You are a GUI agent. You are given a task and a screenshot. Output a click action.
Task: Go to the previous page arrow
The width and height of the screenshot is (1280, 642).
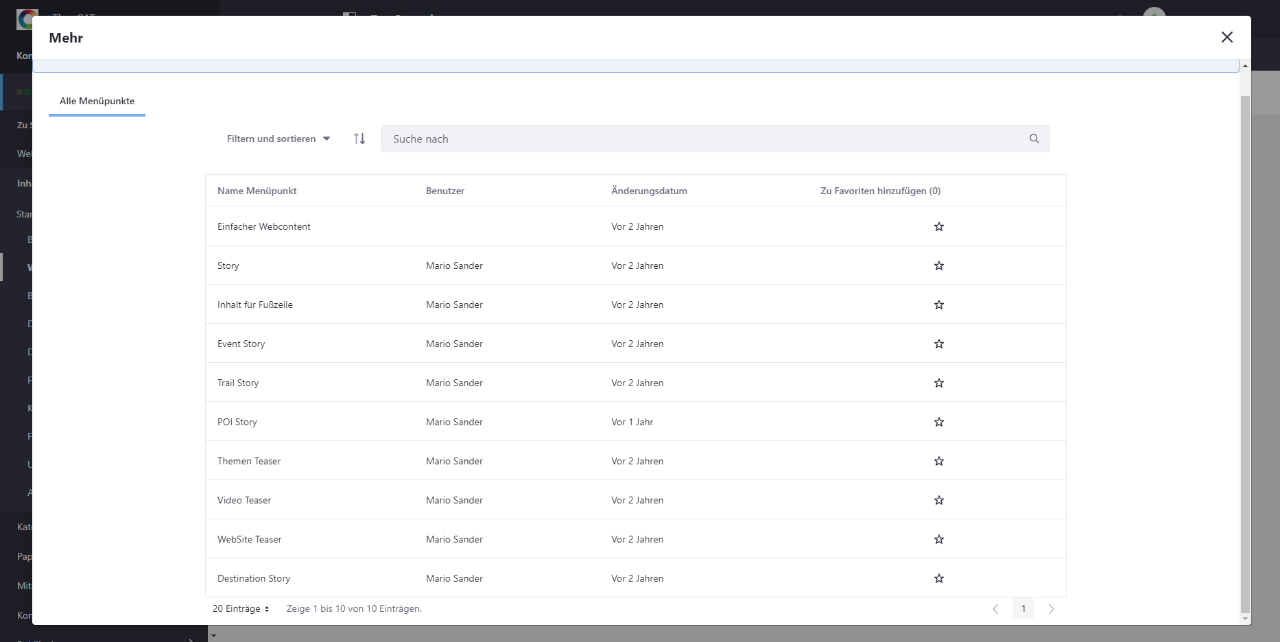[x=995, y=609]
